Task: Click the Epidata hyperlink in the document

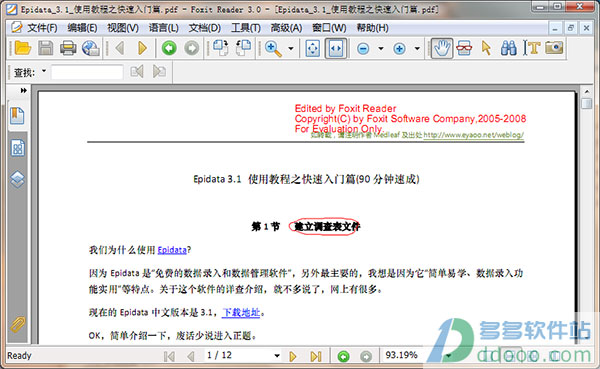Action: 172,250
